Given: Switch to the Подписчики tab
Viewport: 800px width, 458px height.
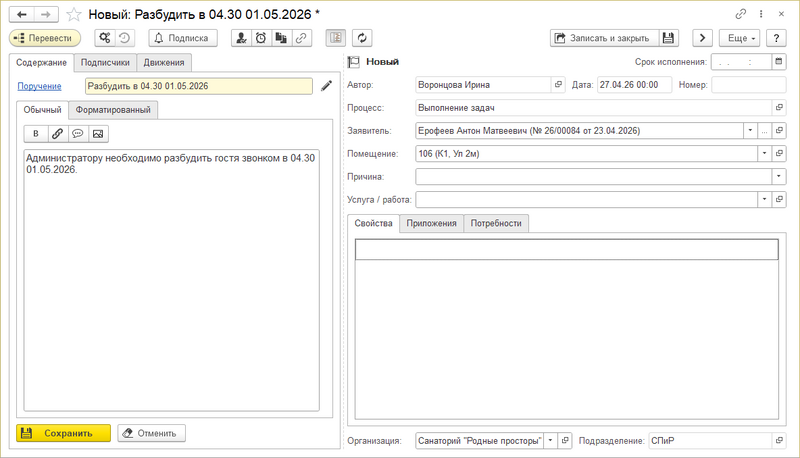Looking at the screenshot, I should (x=105, y=63).
